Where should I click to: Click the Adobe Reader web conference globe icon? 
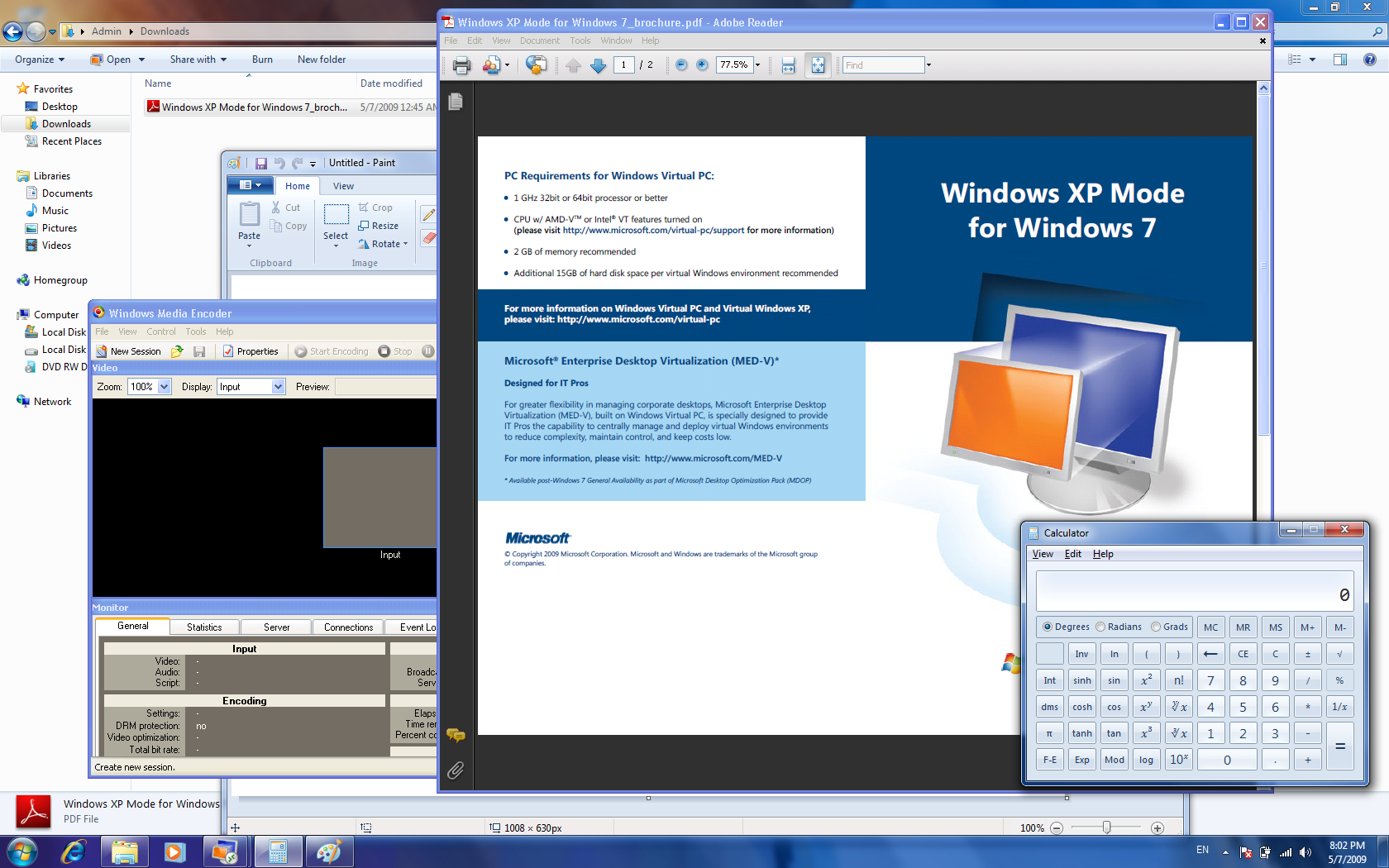point(536,65)
